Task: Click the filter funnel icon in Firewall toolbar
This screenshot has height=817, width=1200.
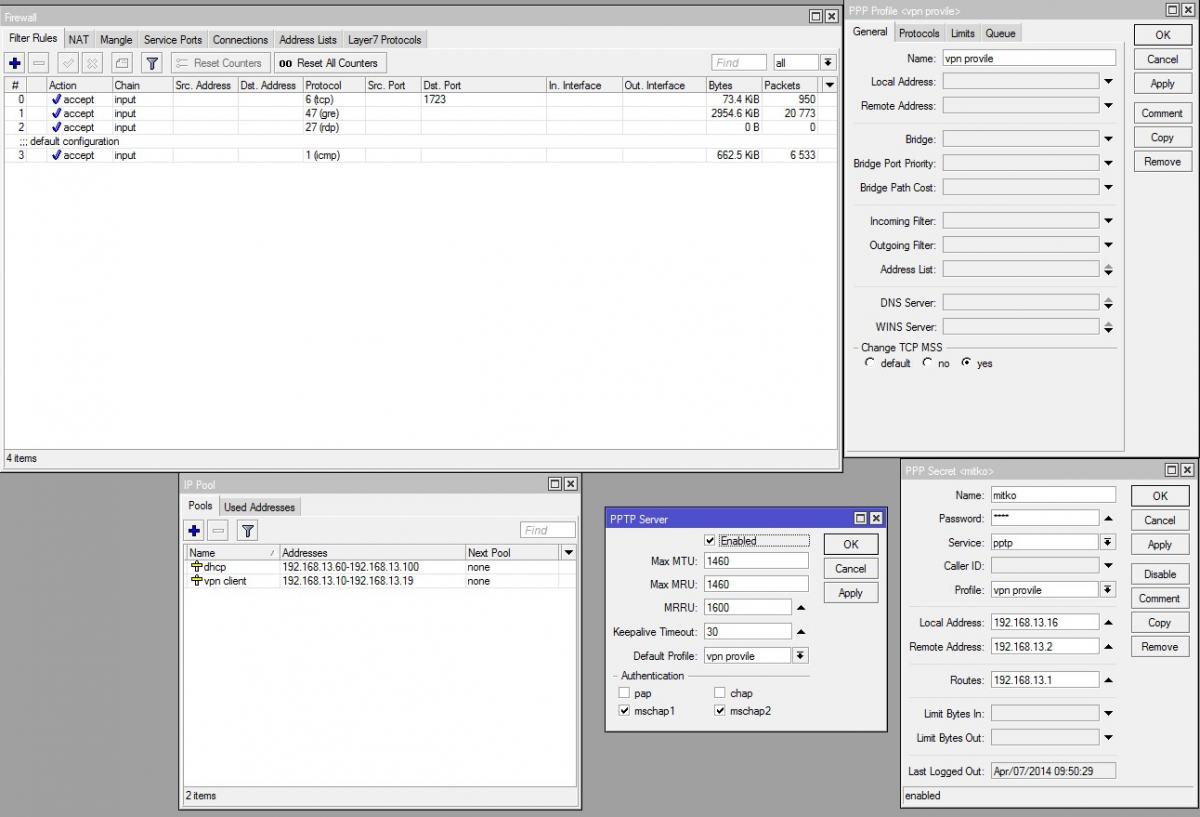Action: 151,63
